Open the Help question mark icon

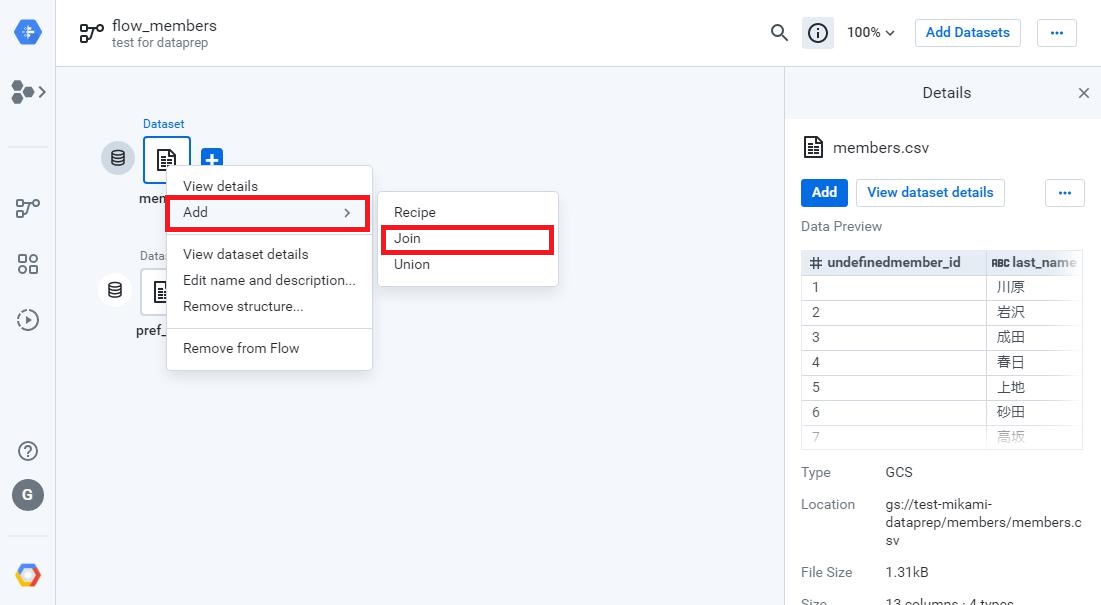click(27, 452)
